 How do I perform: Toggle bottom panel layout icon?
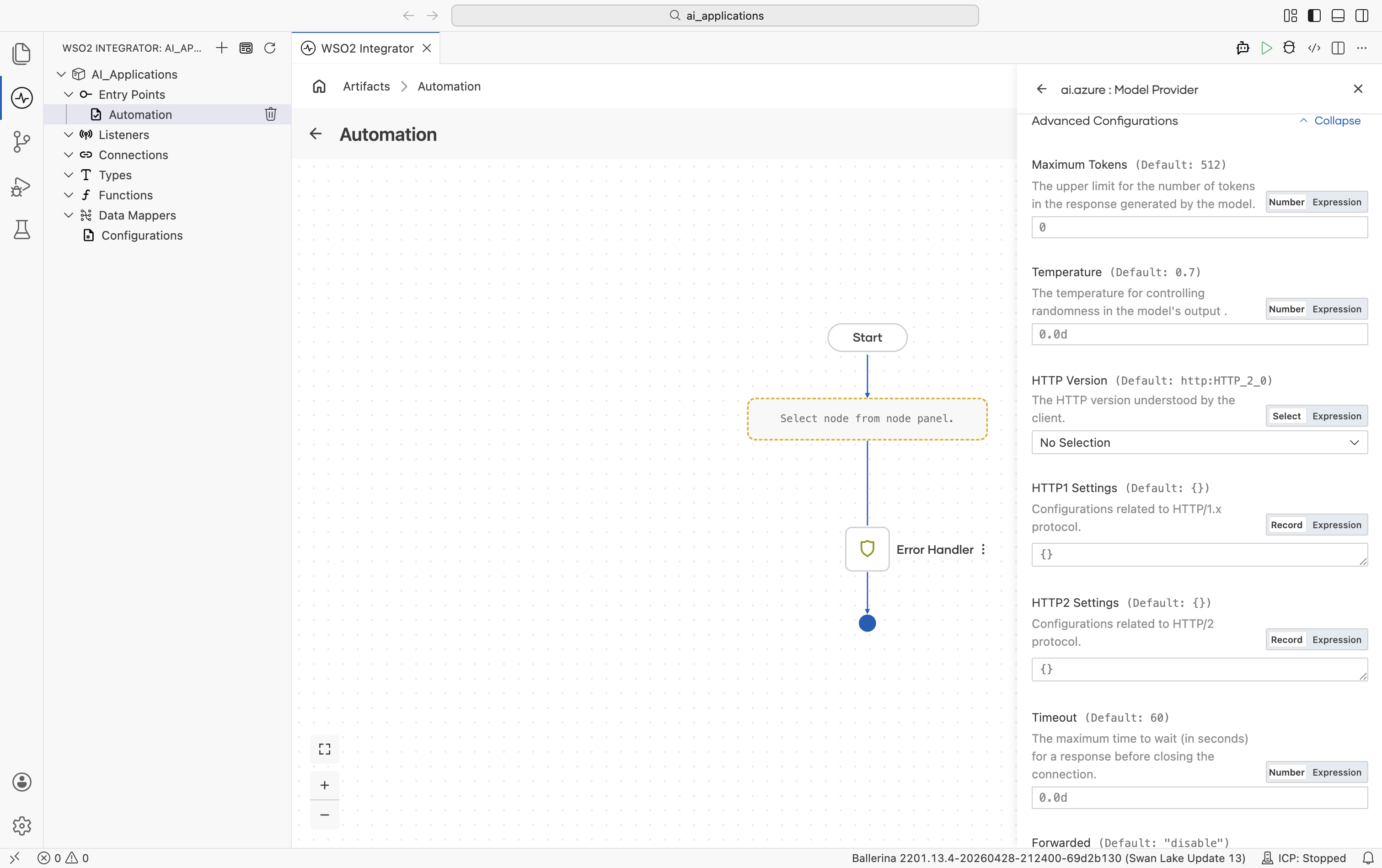point(1338,16)
